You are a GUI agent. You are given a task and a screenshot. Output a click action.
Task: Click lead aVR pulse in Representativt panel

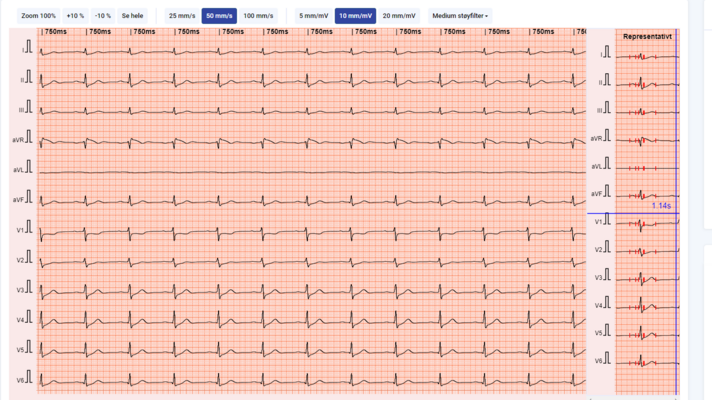(x=607, y=135)
